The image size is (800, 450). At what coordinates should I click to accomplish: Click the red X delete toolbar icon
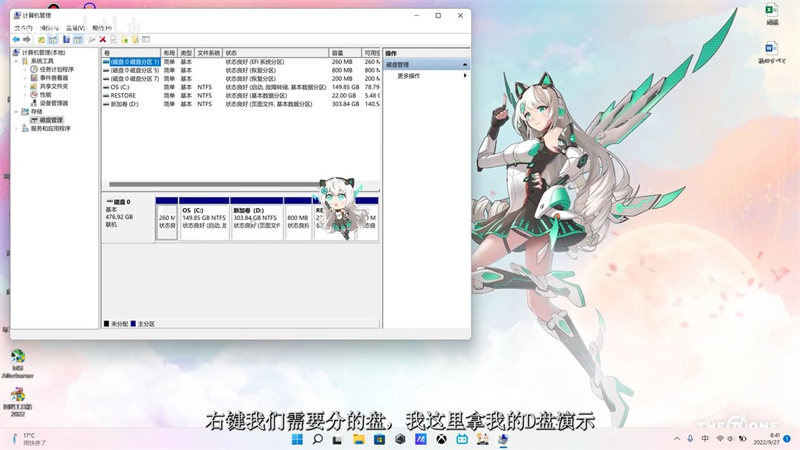point(103,39)
